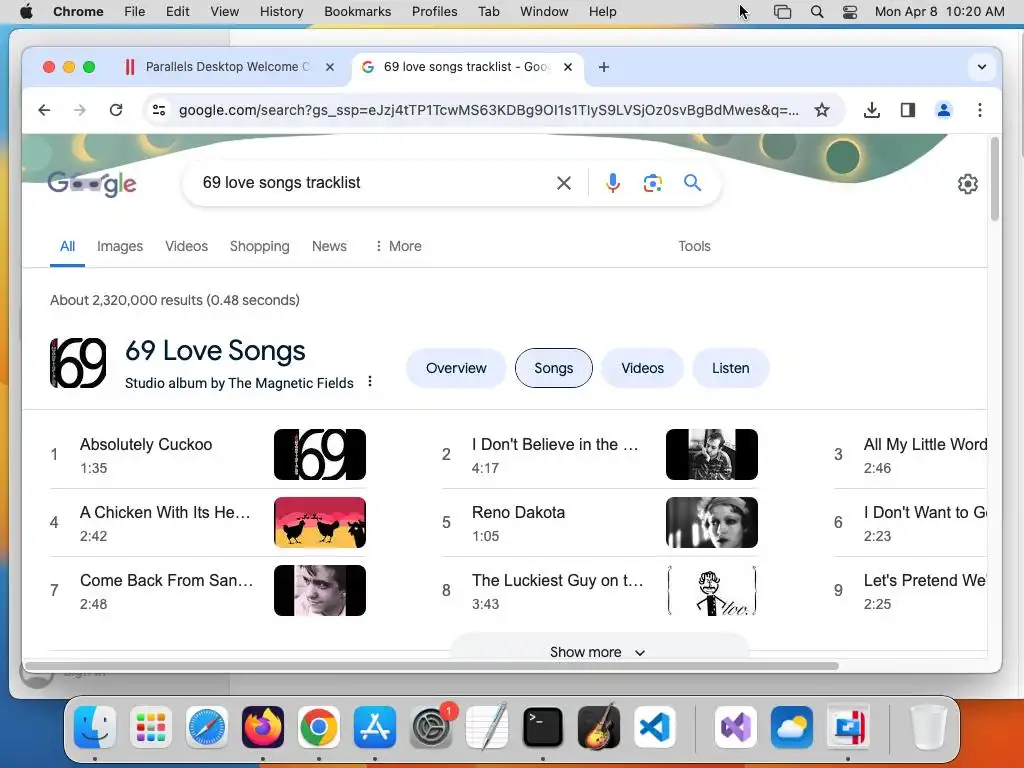Click the Overview chip
1024x768 pixels.
pos(456,368)
